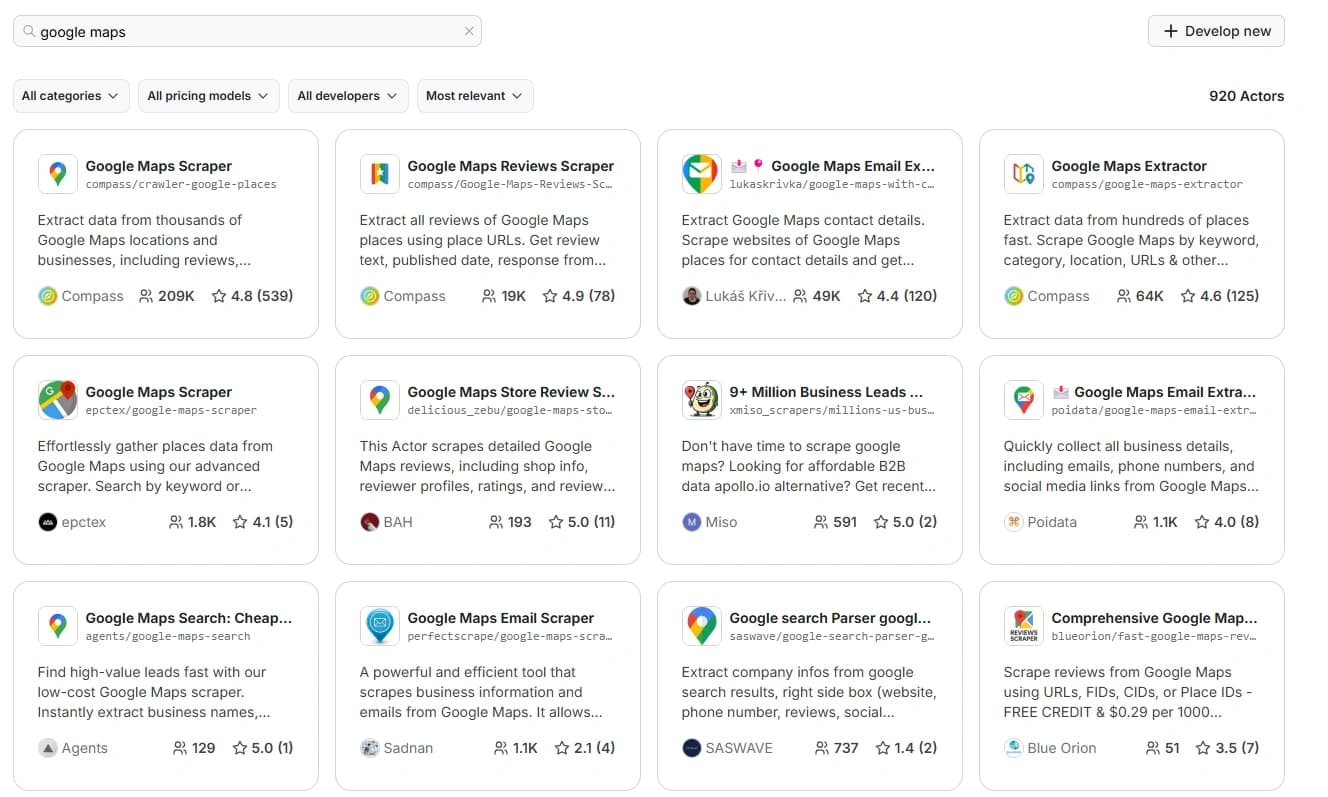Click the Blue Orion developer avatar
Image resolution: width=1328 pixels, height=797 pixels.
[1011, 748]
